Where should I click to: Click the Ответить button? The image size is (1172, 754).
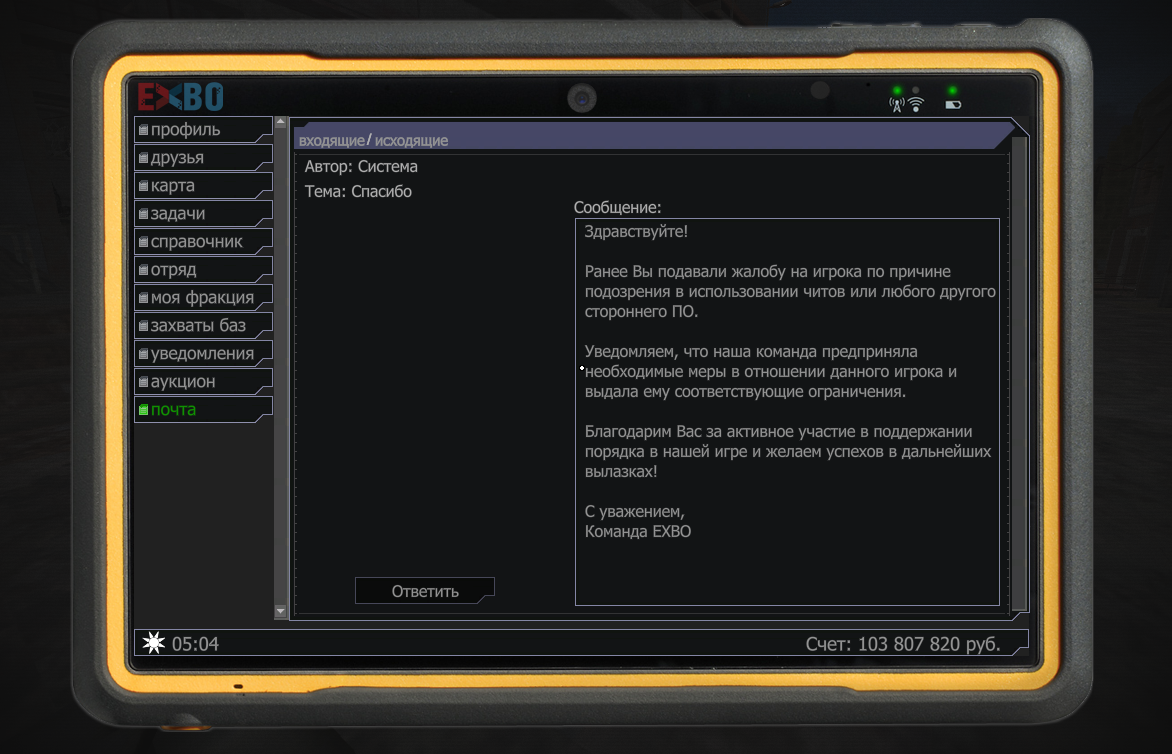click(425, 591)
